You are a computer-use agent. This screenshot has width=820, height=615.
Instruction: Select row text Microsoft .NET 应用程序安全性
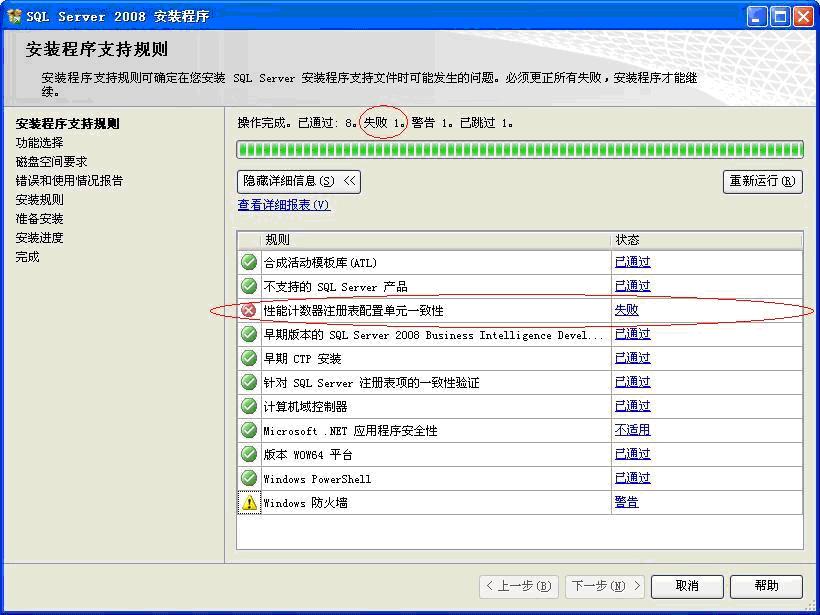pos(350,431)
